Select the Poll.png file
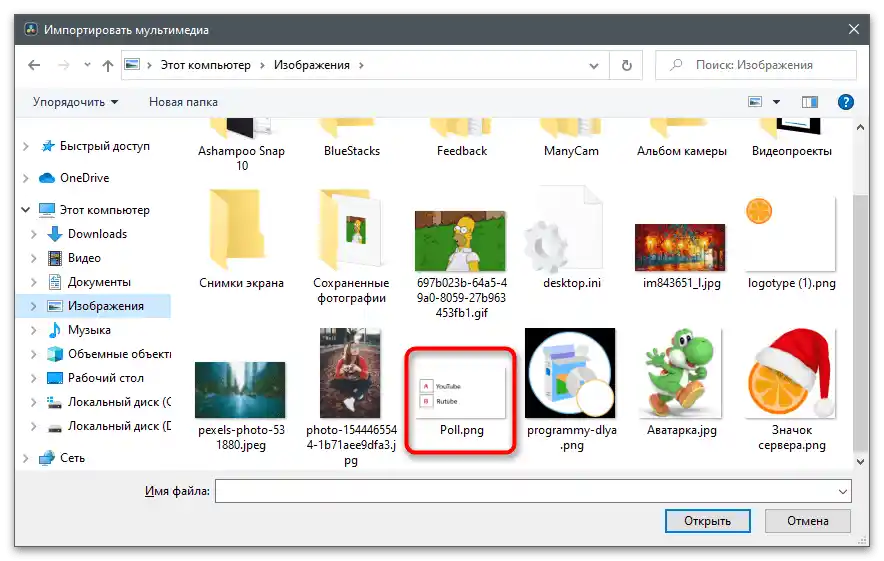 click(461, 401)
